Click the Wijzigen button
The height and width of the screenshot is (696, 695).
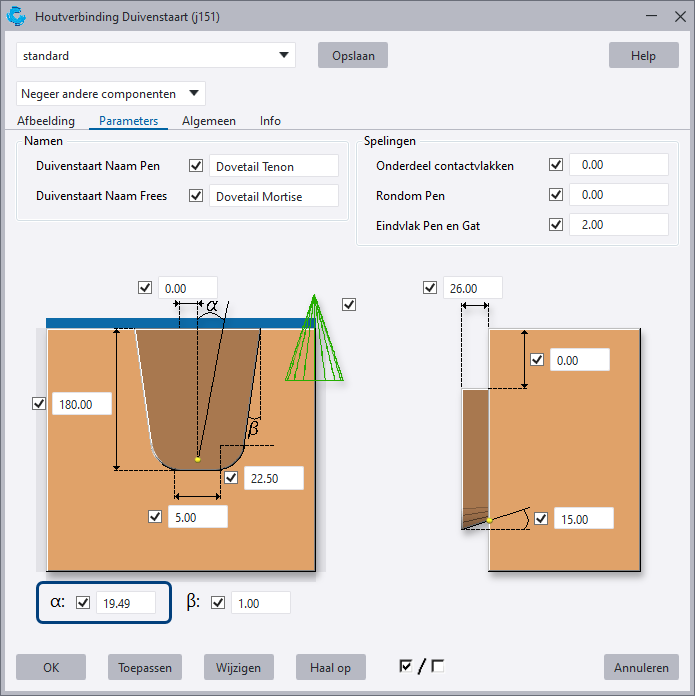(238, 667)
